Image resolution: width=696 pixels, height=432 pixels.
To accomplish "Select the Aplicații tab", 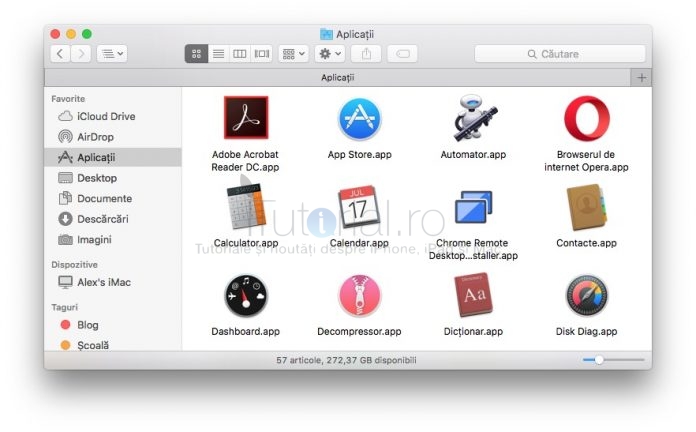I will tap(337, 78).
